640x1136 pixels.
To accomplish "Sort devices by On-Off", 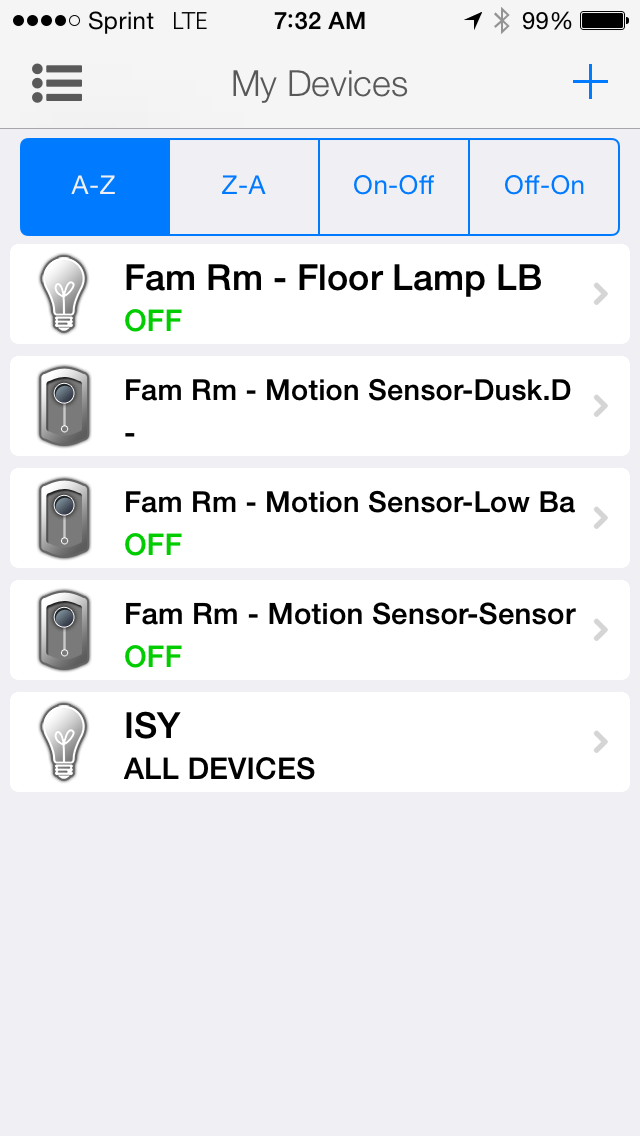I will pos(394,186).
